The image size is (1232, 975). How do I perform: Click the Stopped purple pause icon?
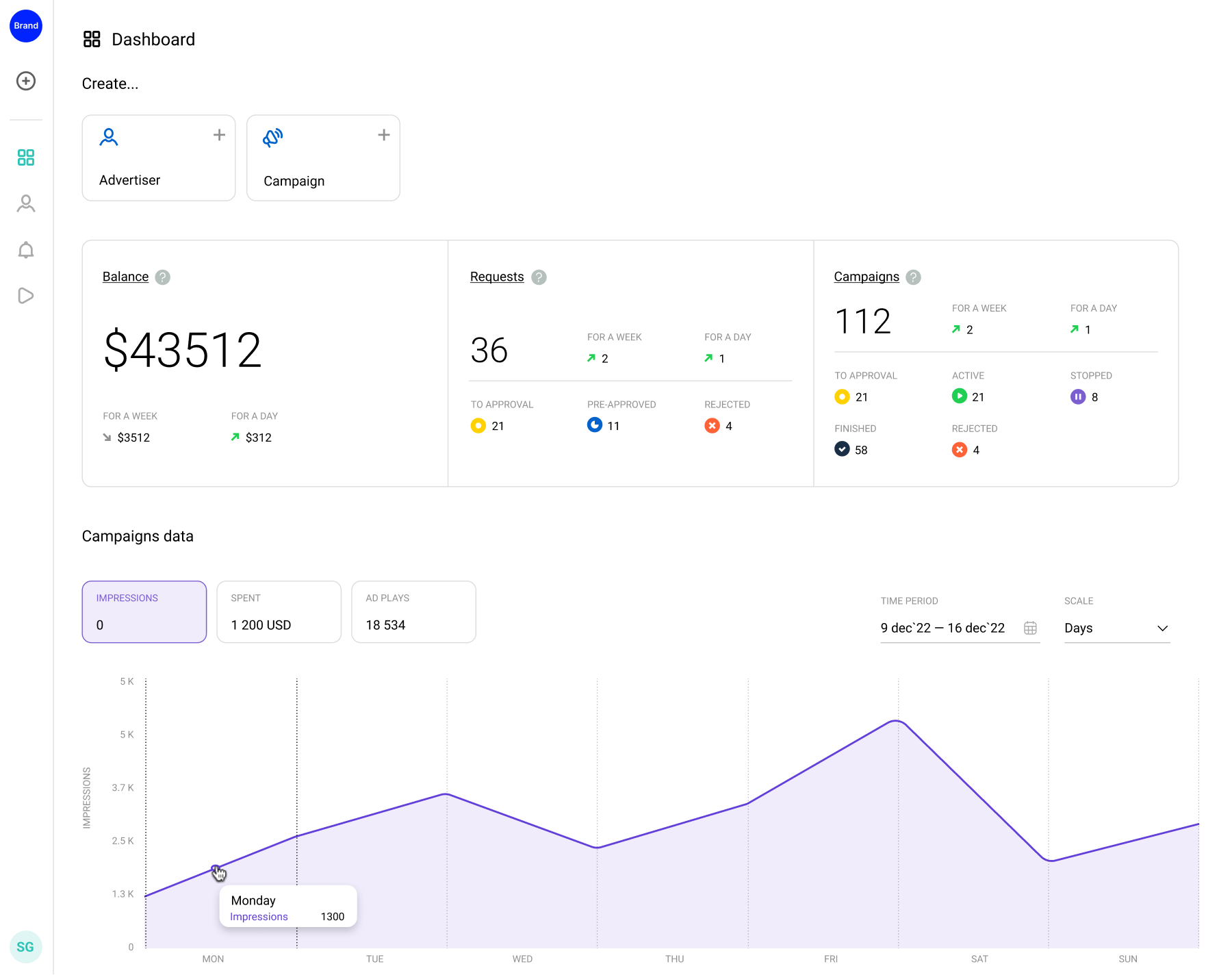1078,397
